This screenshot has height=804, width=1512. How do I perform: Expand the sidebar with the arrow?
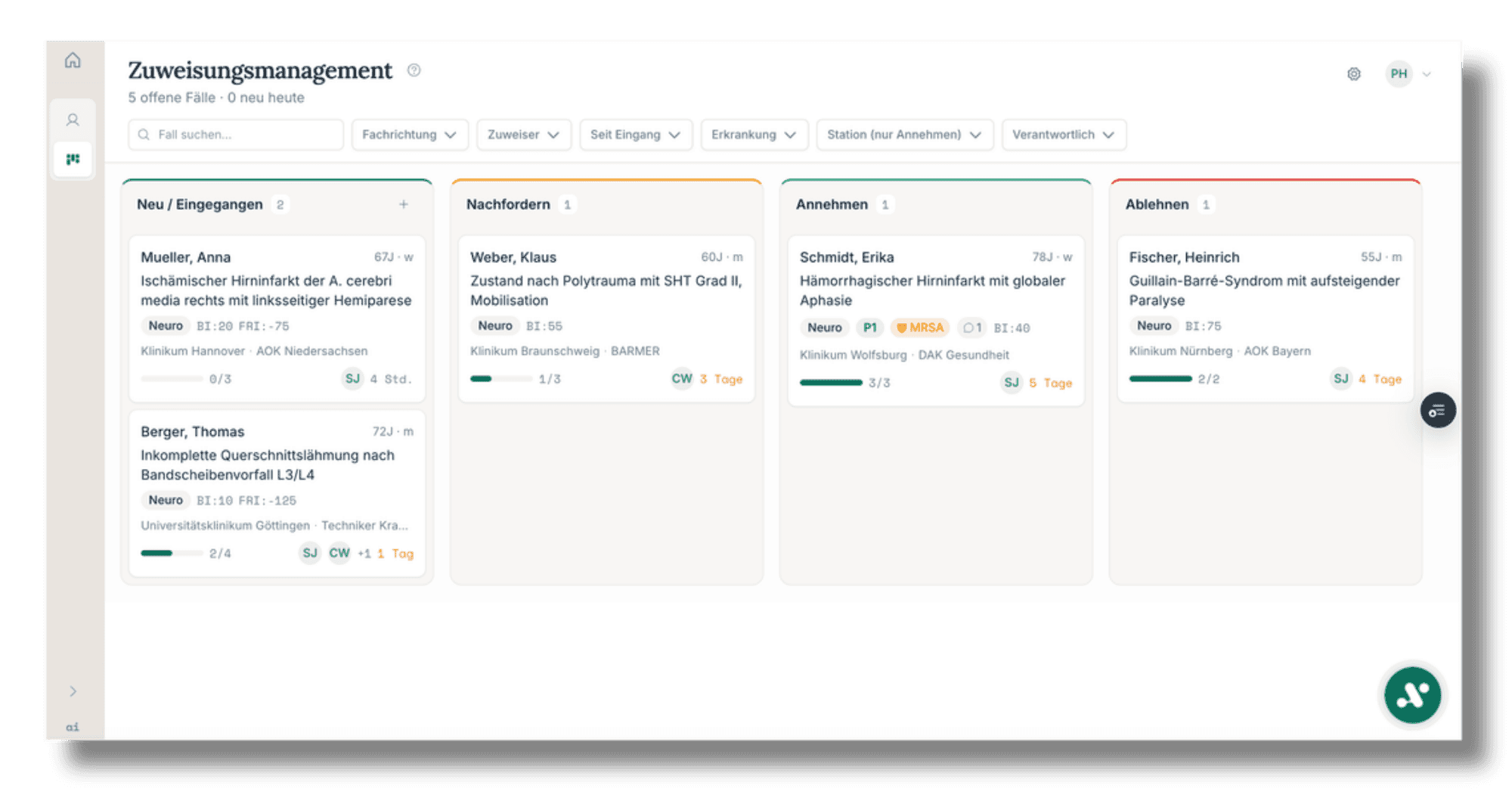click(x=73, y=691)
